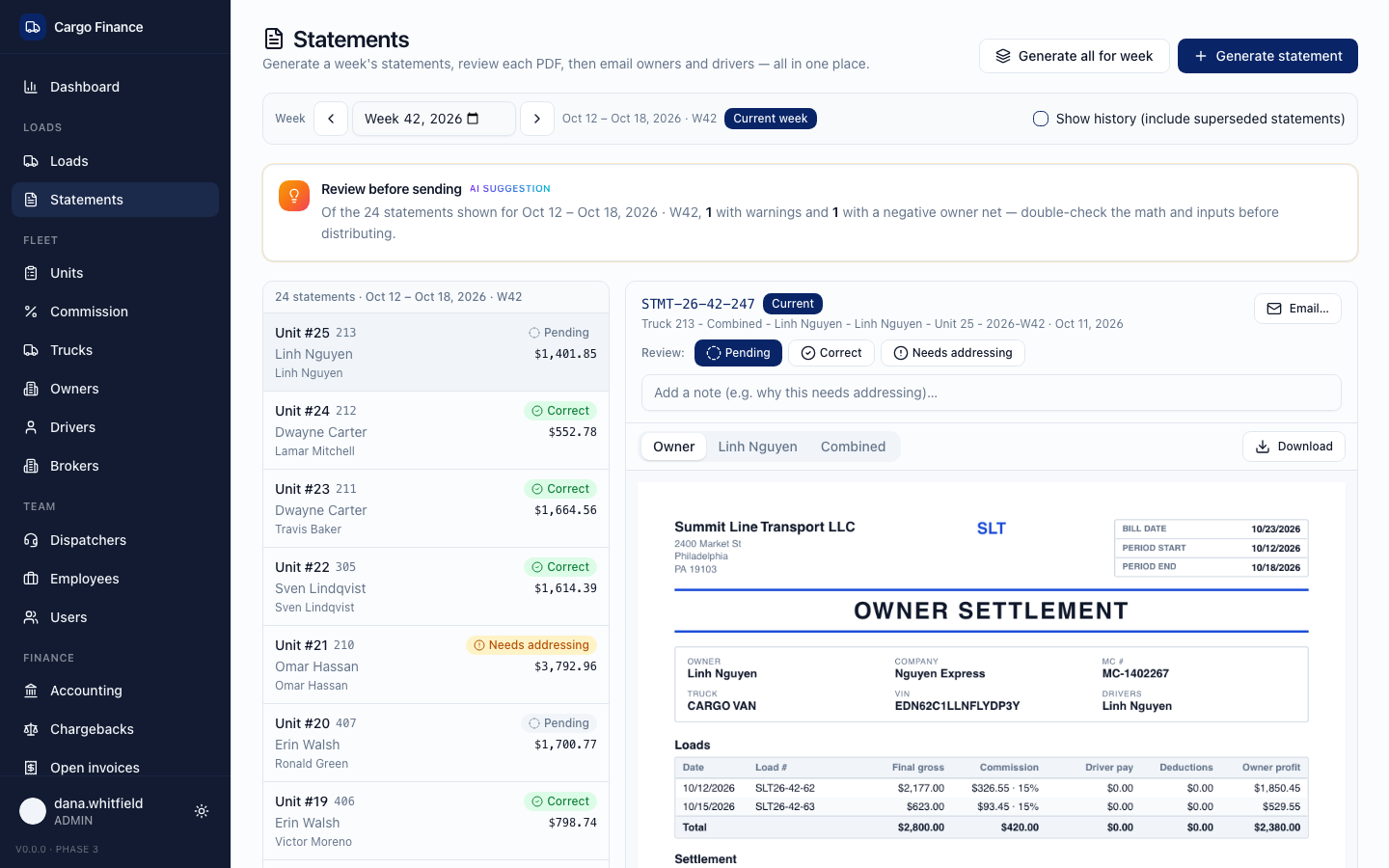Go to Loads in the sidebar
The height and width of the screenshot is (868, 1389).
coord(115,161)
